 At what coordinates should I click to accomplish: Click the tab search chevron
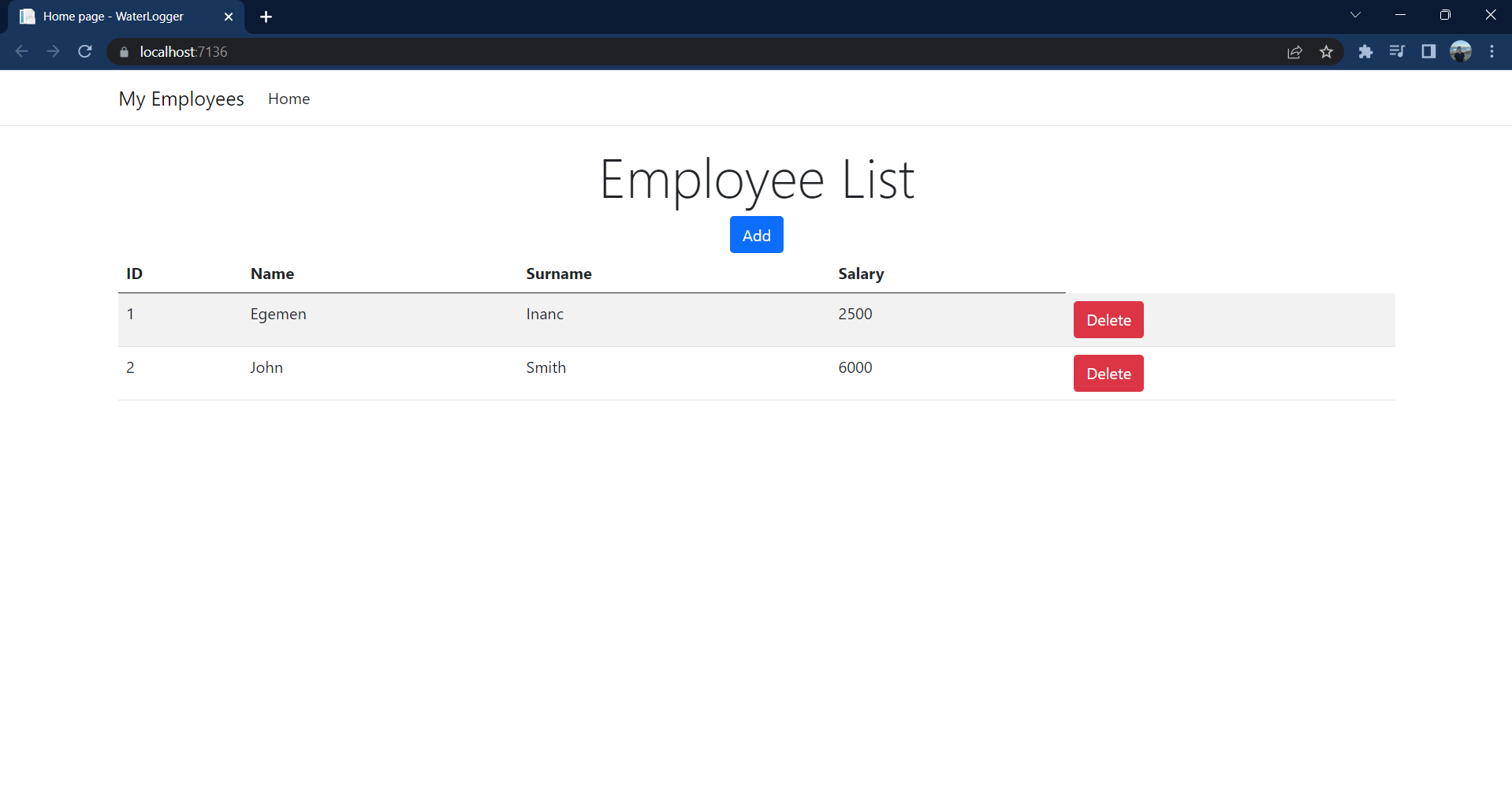coord(1356,14)
